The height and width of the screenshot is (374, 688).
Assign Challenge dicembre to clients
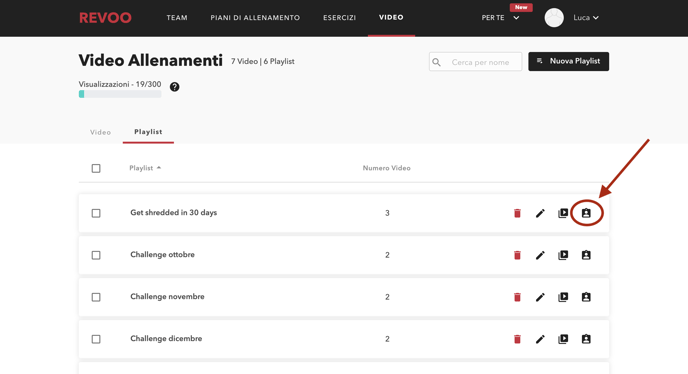[x=586, y=339]
